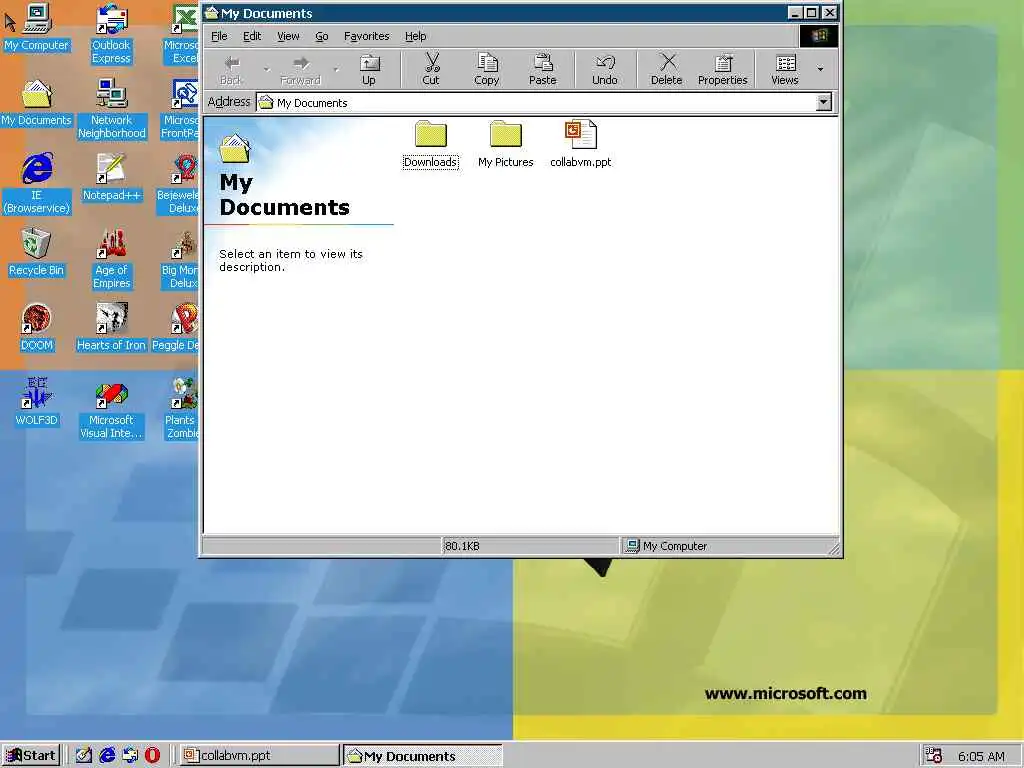Select the Notepad++ desktop shortcut

coord(111,178)
